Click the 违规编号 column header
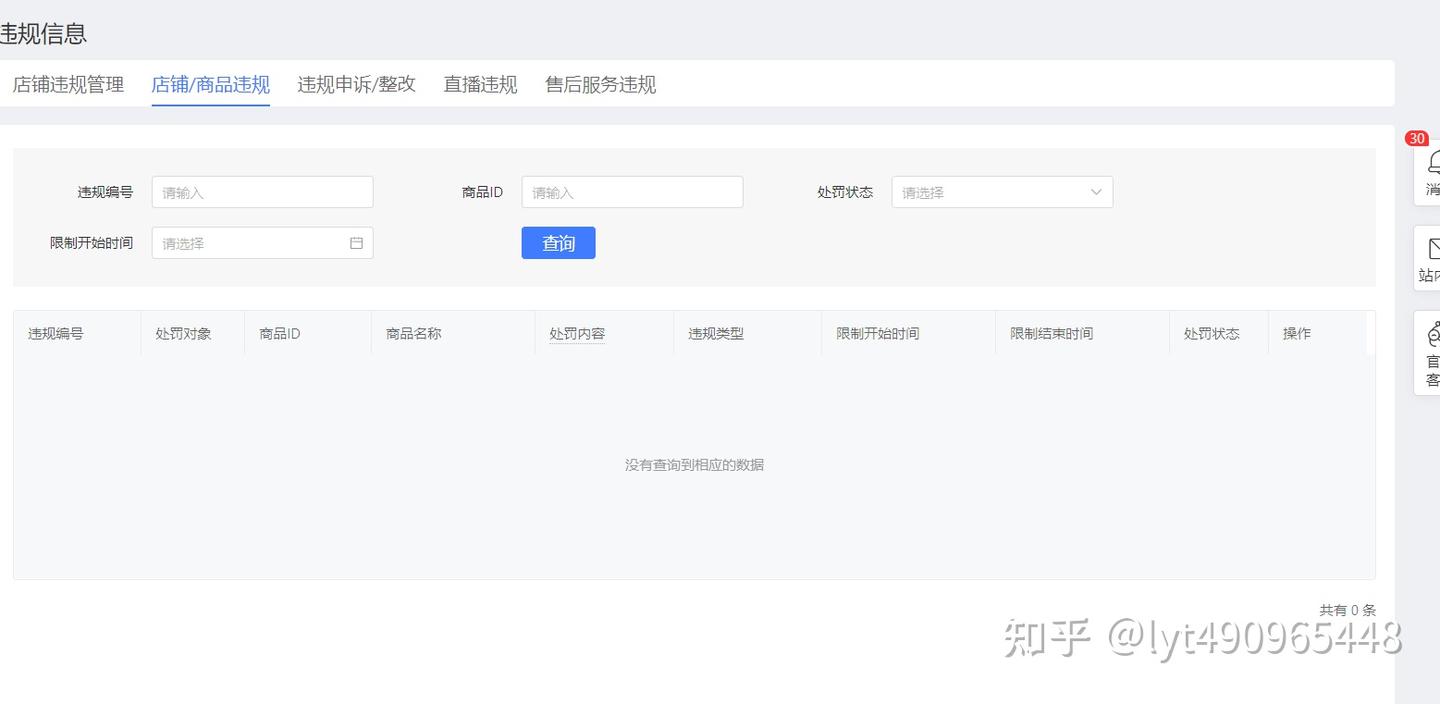The image size is (1440, 704). pyautogui.click(x=56, y=334)
